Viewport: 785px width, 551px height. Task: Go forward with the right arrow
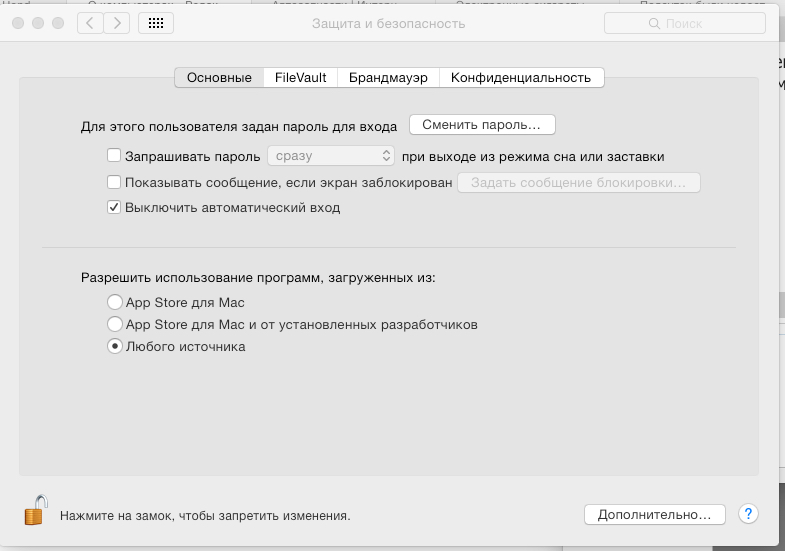tap(116, 23)
